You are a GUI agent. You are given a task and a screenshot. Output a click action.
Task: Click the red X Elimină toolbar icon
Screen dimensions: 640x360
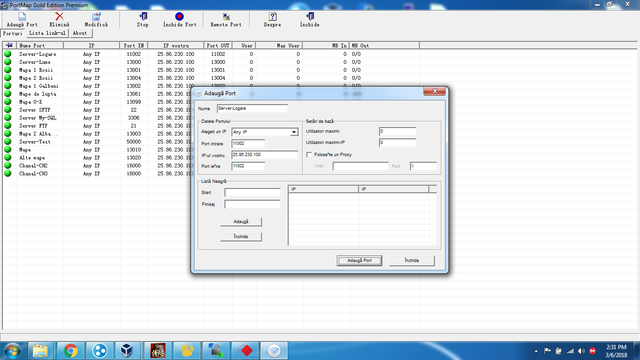(x=59, y=16)
